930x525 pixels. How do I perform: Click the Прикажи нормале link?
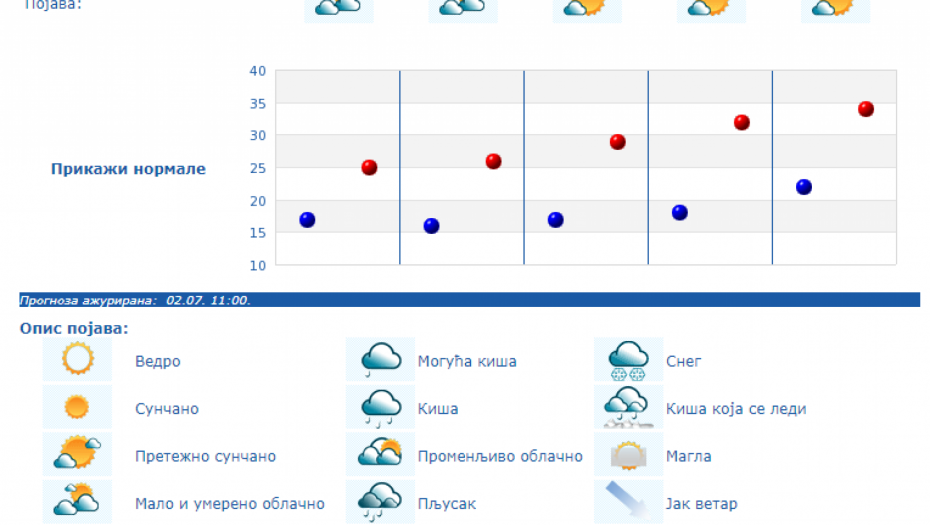(128, 169)
